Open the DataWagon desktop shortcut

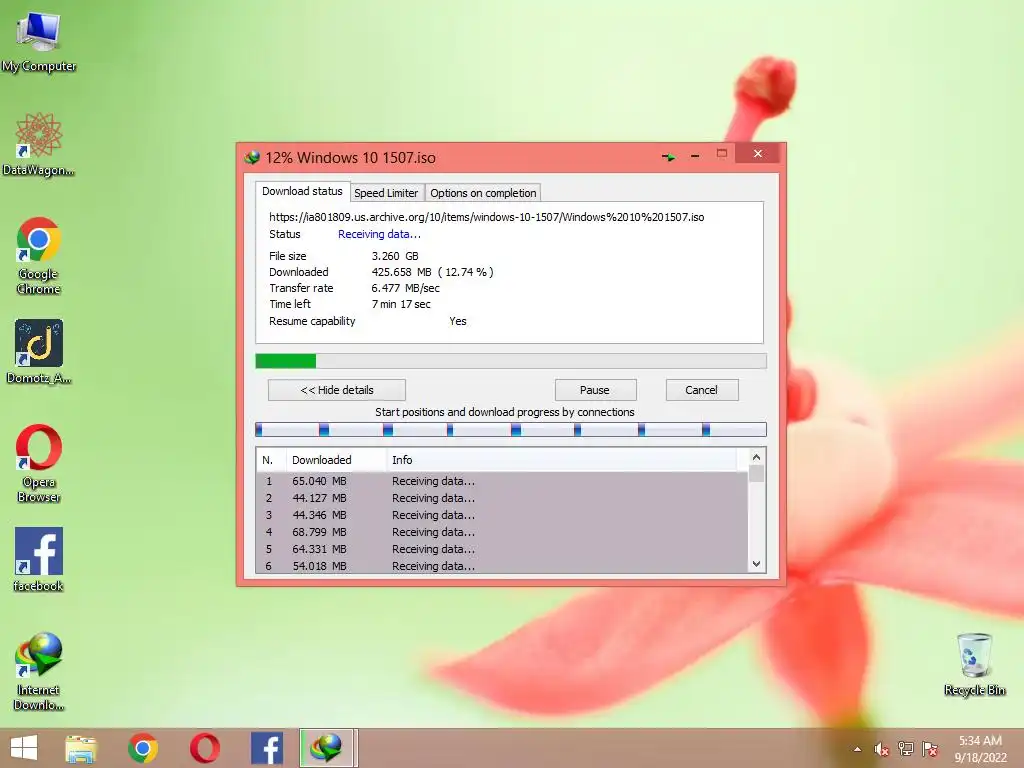[x=39, y=145]
